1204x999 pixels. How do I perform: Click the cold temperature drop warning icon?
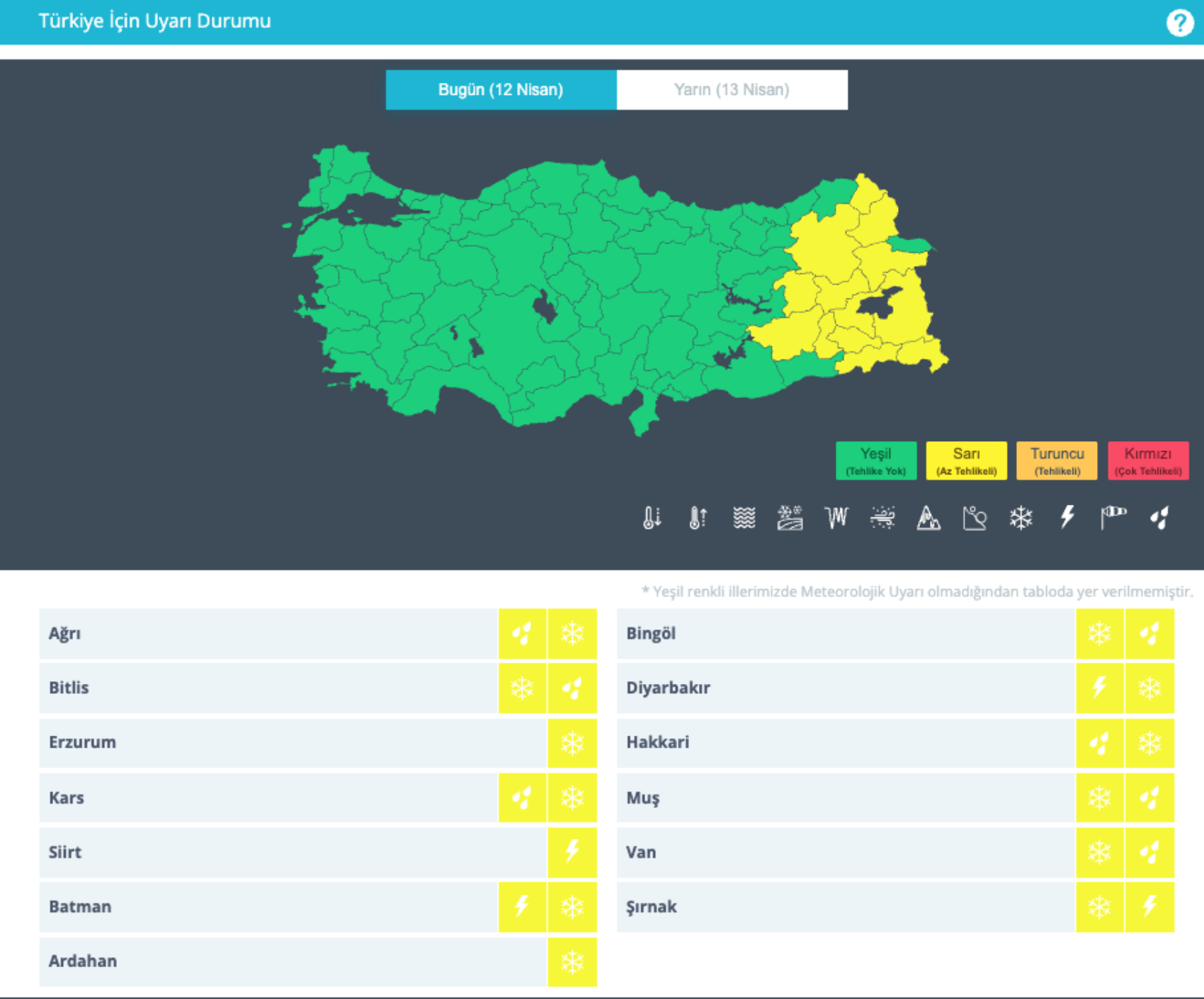pos(652,518)
